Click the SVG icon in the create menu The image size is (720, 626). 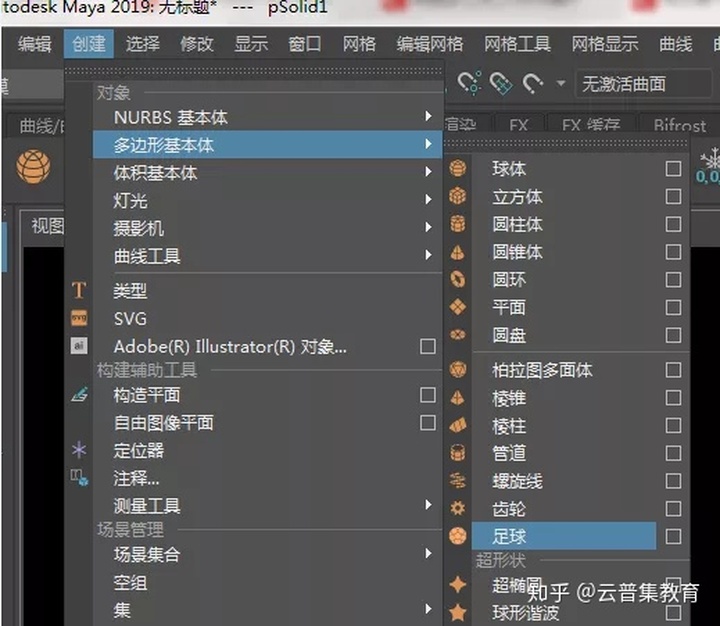click(x=79, y=318)
